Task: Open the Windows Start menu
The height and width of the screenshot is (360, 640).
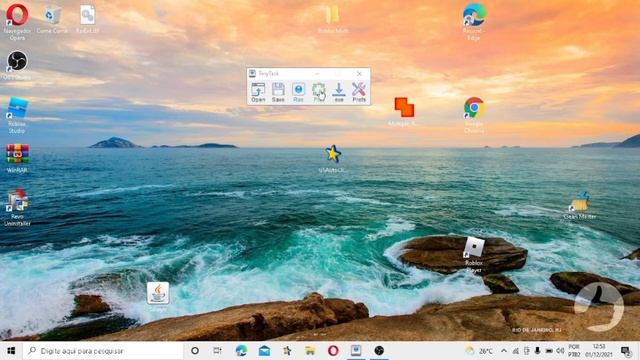Action: coord(11,351)
